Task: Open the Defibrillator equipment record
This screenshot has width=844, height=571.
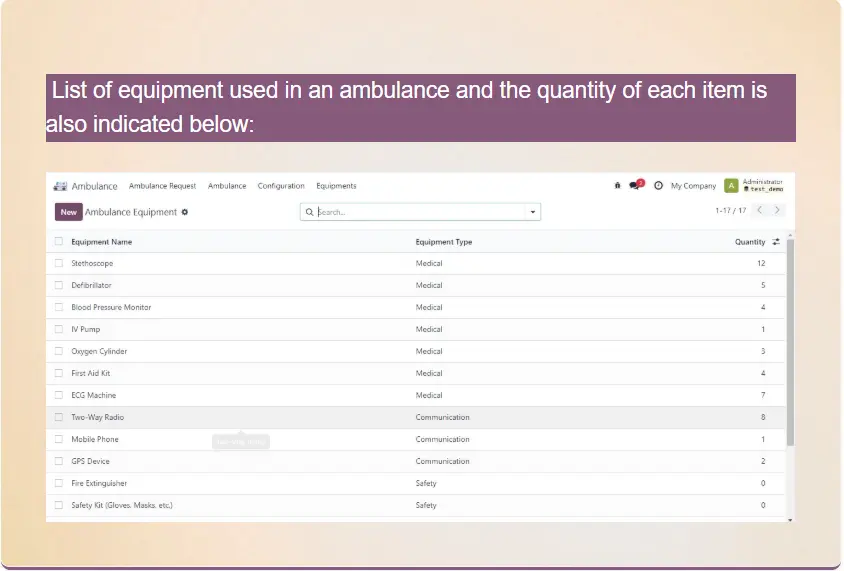Action: coord(92,285)
